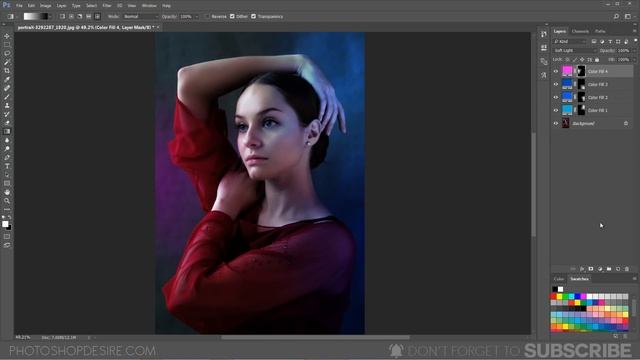Image resolution: width=640 pixels, height=360 pixels.
Task: Hide the Color Fill 4 layer
Action: click(x=556, y=71)
